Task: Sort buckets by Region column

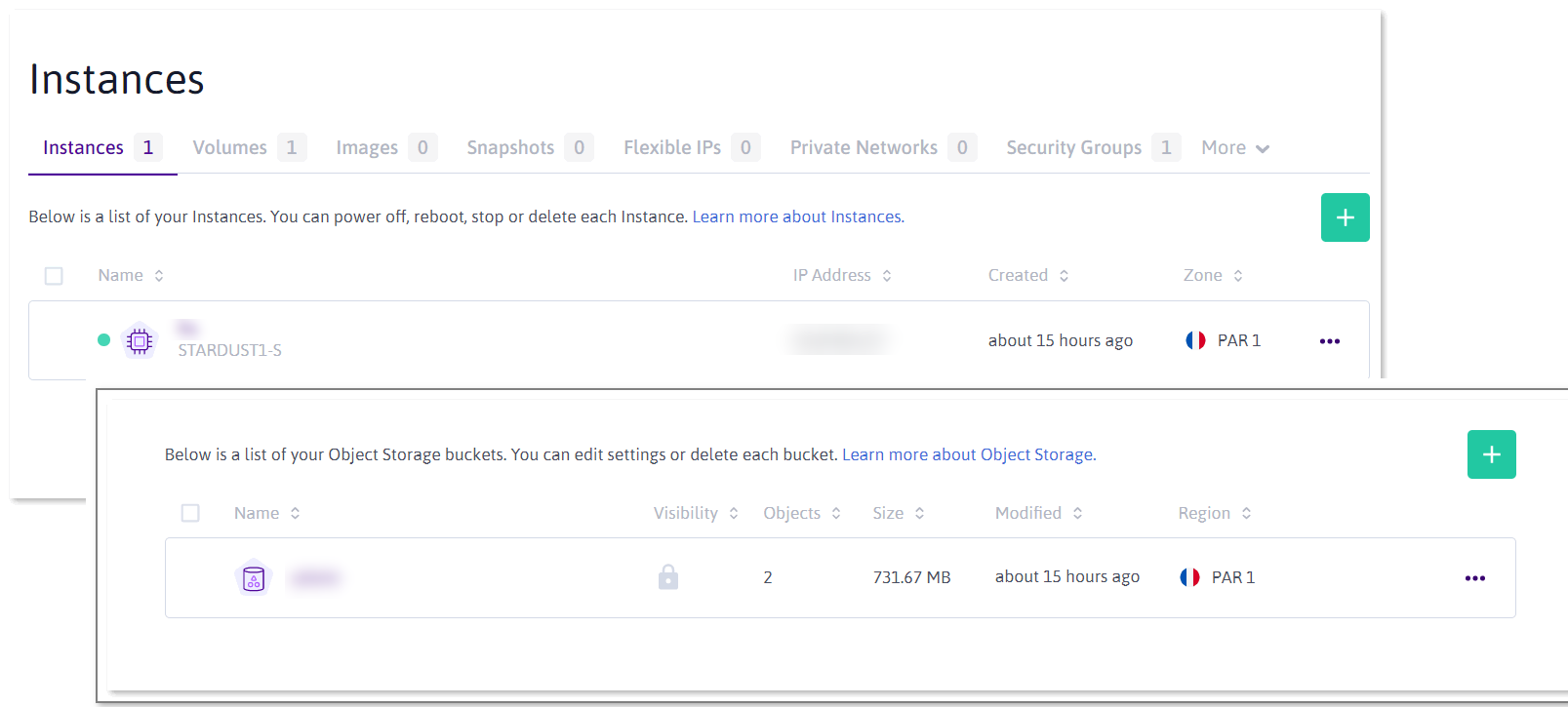Action: coord(1215,513)
